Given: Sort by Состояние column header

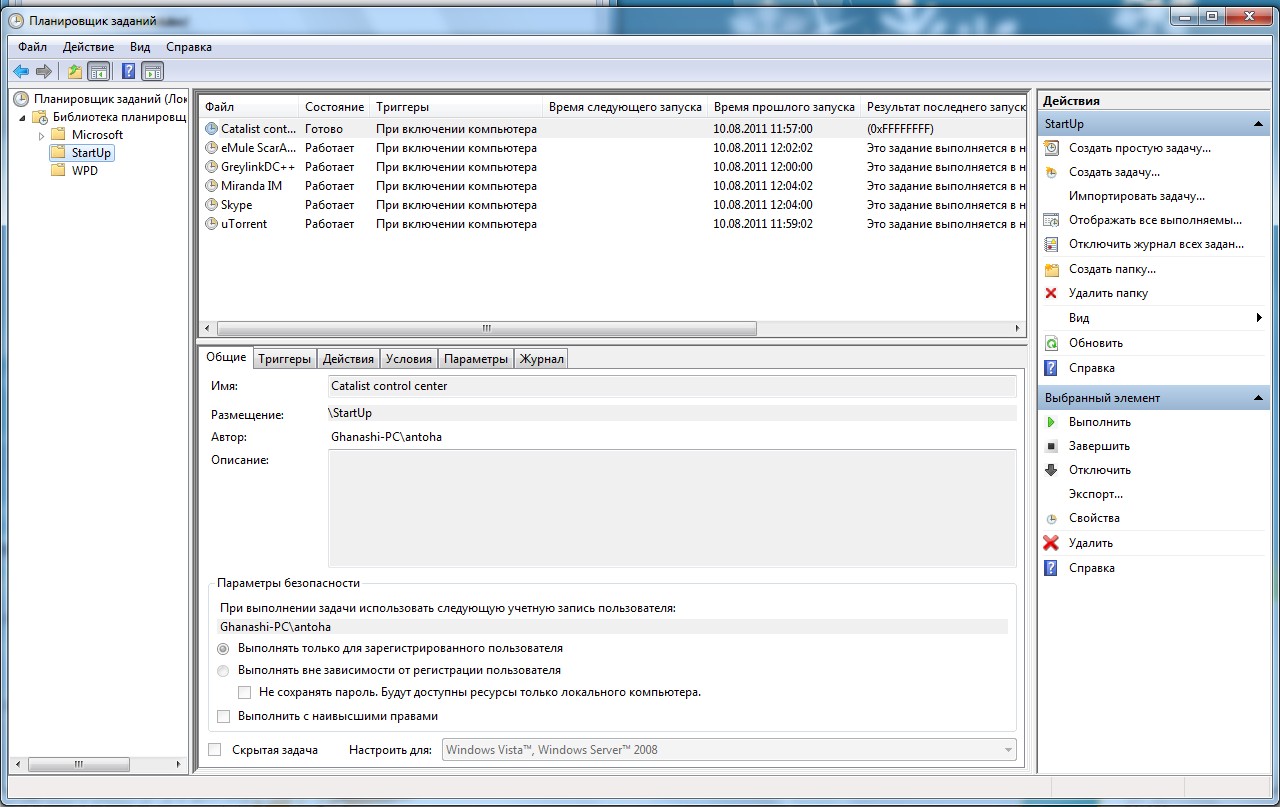Looking at the screenshot, I should [334, 107].
